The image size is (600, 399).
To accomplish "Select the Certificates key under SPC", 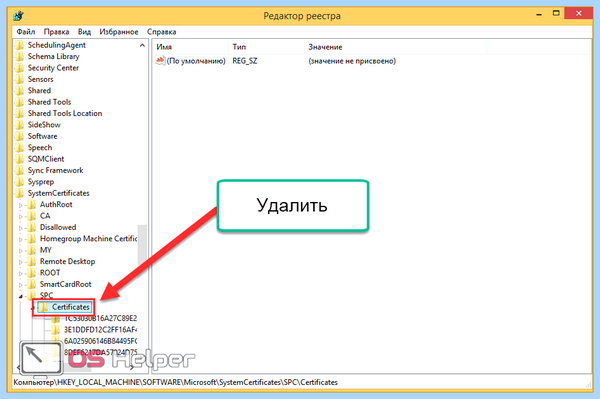I will pyautogui.click(x=71, y=307).
